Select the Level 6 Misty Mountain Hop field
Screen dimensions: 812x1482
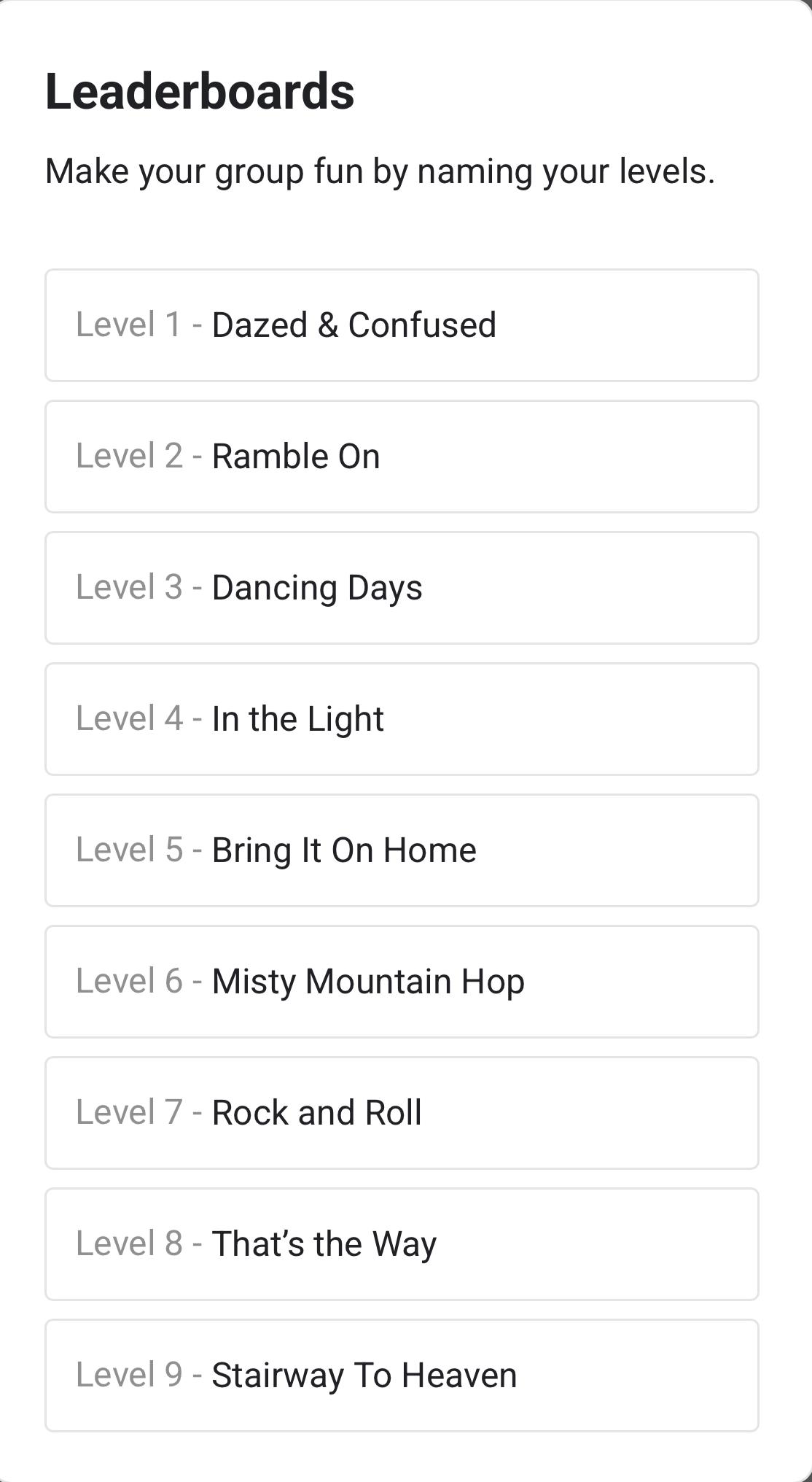point(402,982)
